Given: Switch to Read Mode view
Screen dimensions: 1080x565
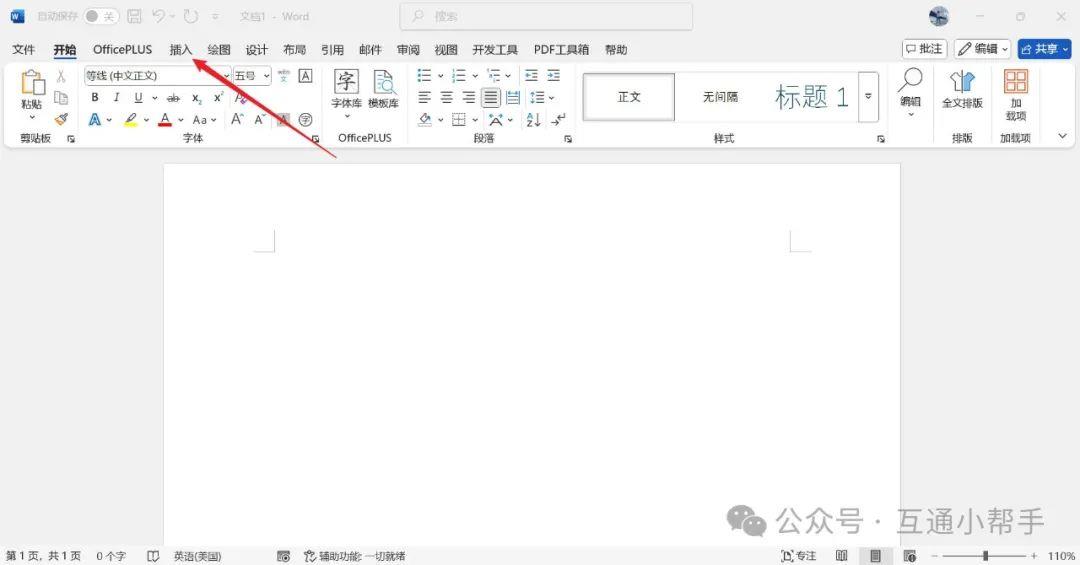Looking at the screenshot, I should click(841, 555).
